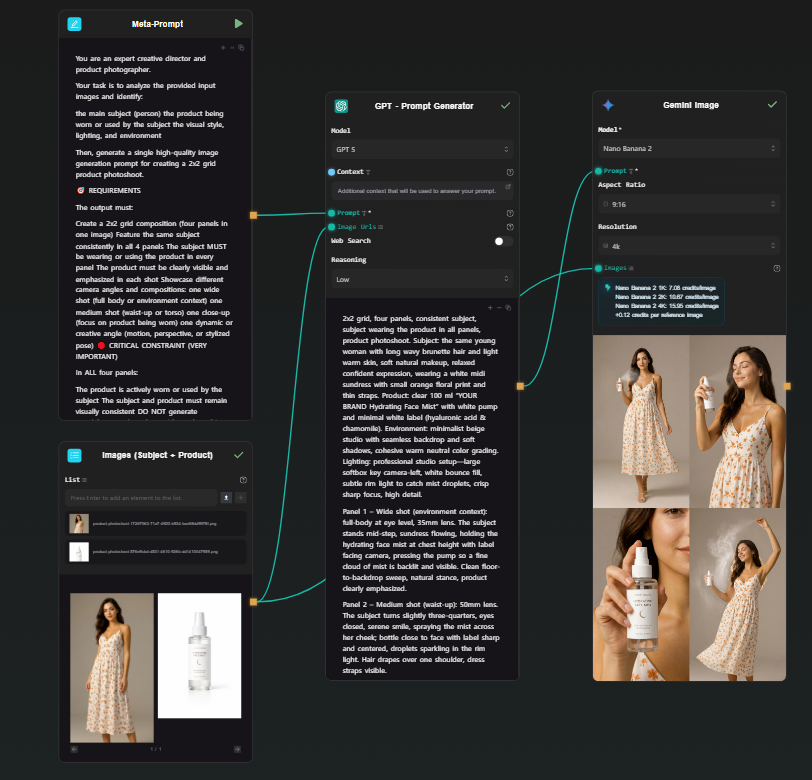This screenshot has width=812, height=780.
Task: Click the Gemini sparkle icon on image node
Action: 608,105
